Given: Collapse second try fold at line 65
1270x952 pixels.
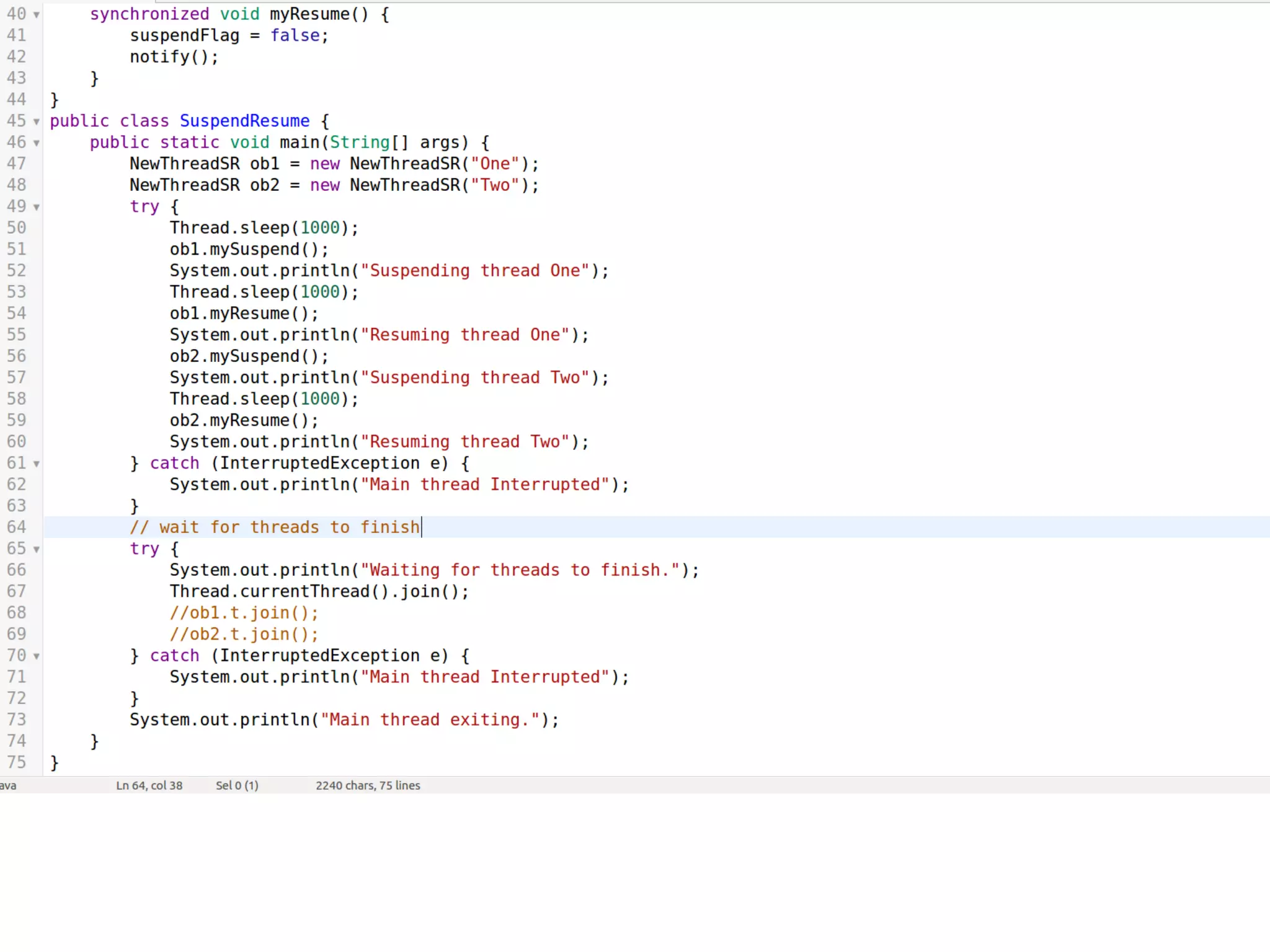Looking at the screenshot, I should pos(37,550).
